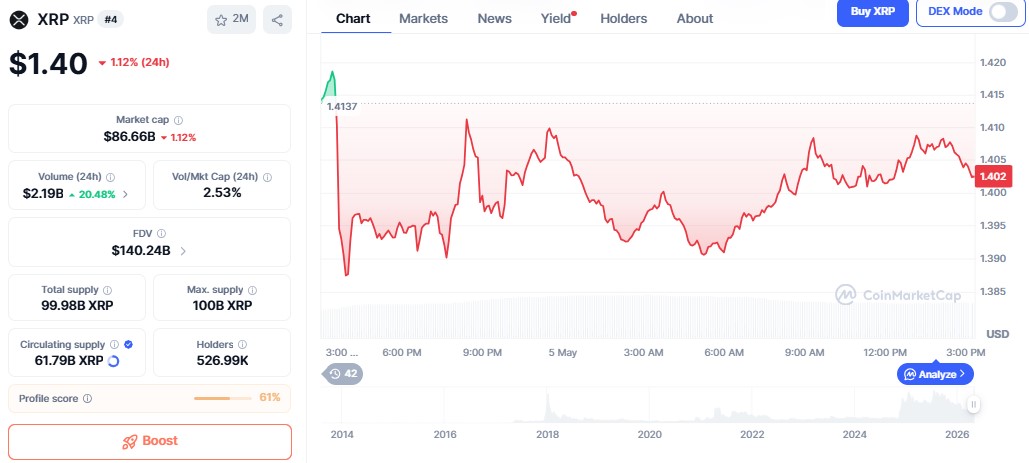Screen dimensions: 1029x463
Task: Click the Boost button
Action: click(x=150, y=441)
